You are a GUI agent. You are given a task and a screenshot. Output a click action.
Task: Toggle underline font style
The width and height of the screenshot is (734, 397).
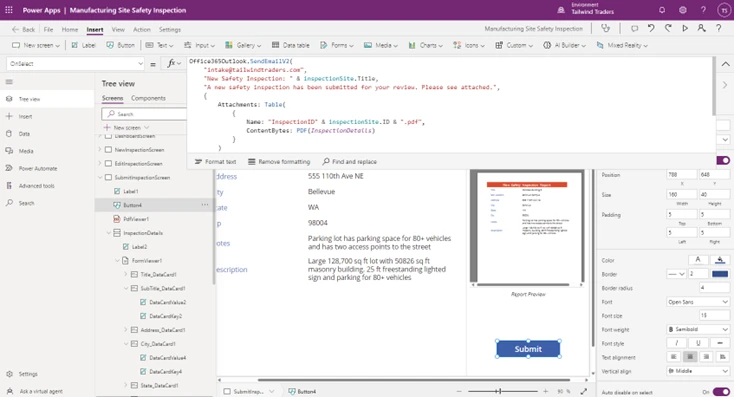[698, 343]
